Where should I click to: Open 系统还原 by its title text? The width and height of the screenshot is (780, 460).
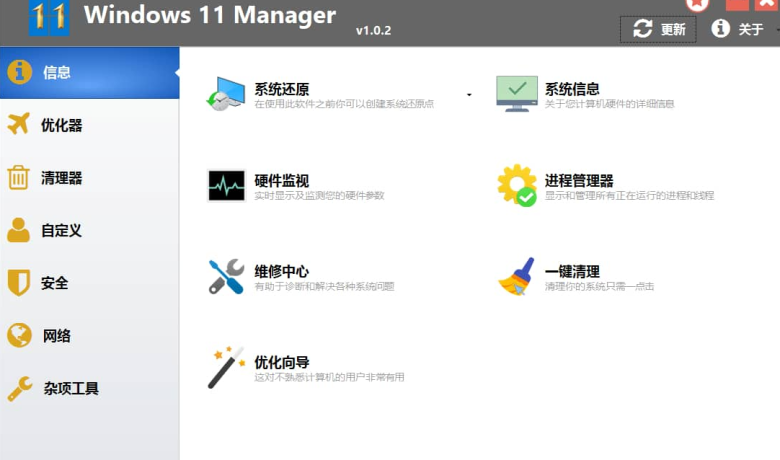tap(282, 90)
